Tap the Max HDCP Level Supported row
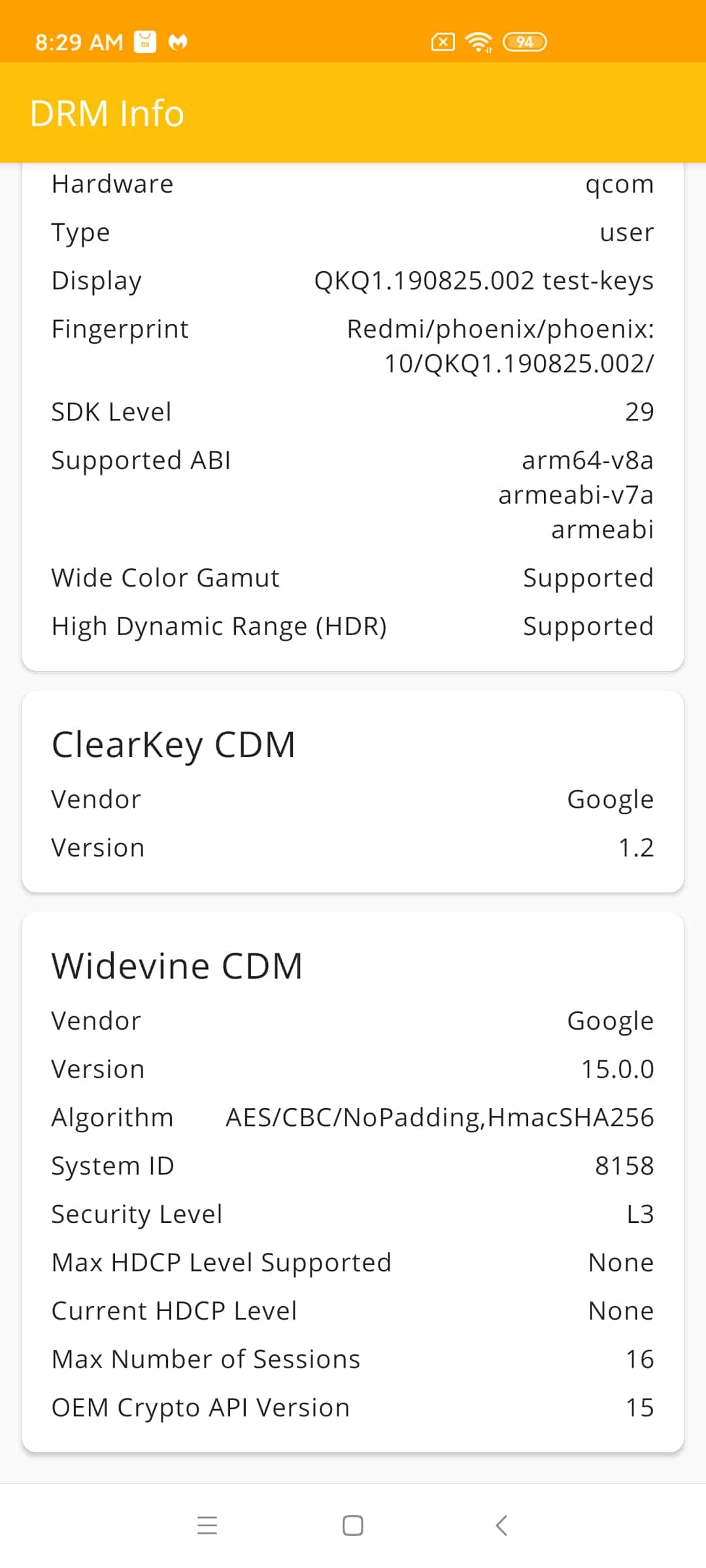 click(353, 1262)
